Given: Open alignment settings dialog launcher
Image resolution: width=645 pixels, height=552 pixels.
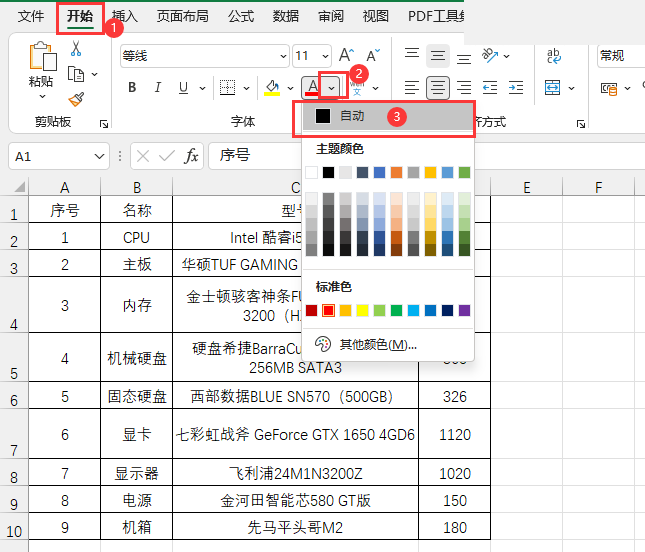Looking at the screenshot, I should [x=580, y=123].
